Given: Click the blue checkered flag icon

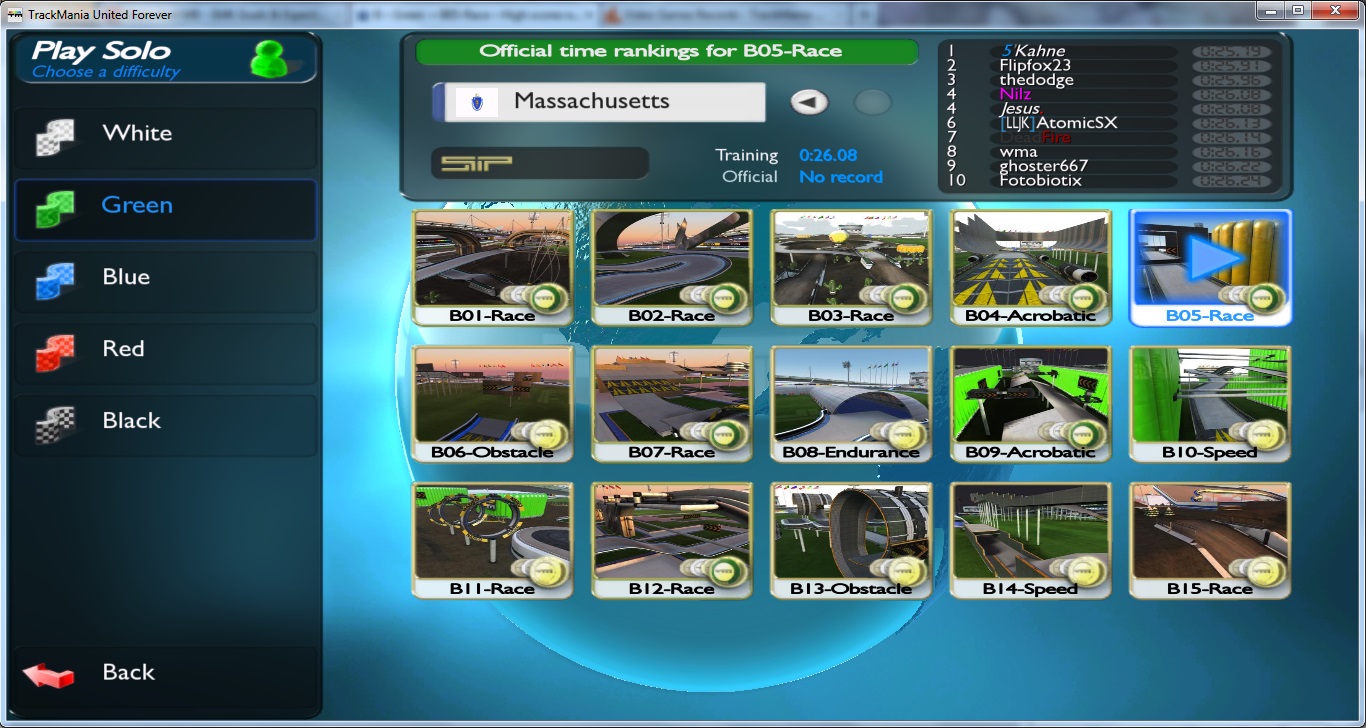Looking at the screenshot, I should tap(54, 280).
